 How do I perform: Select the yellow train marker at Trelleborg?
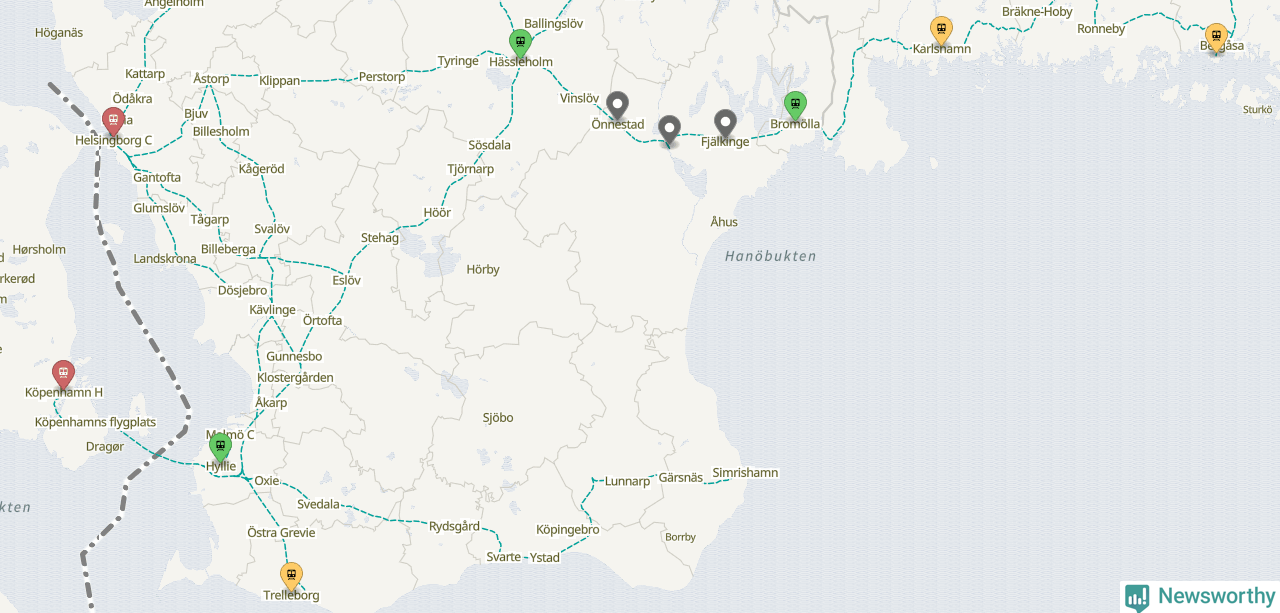point(291,577)
